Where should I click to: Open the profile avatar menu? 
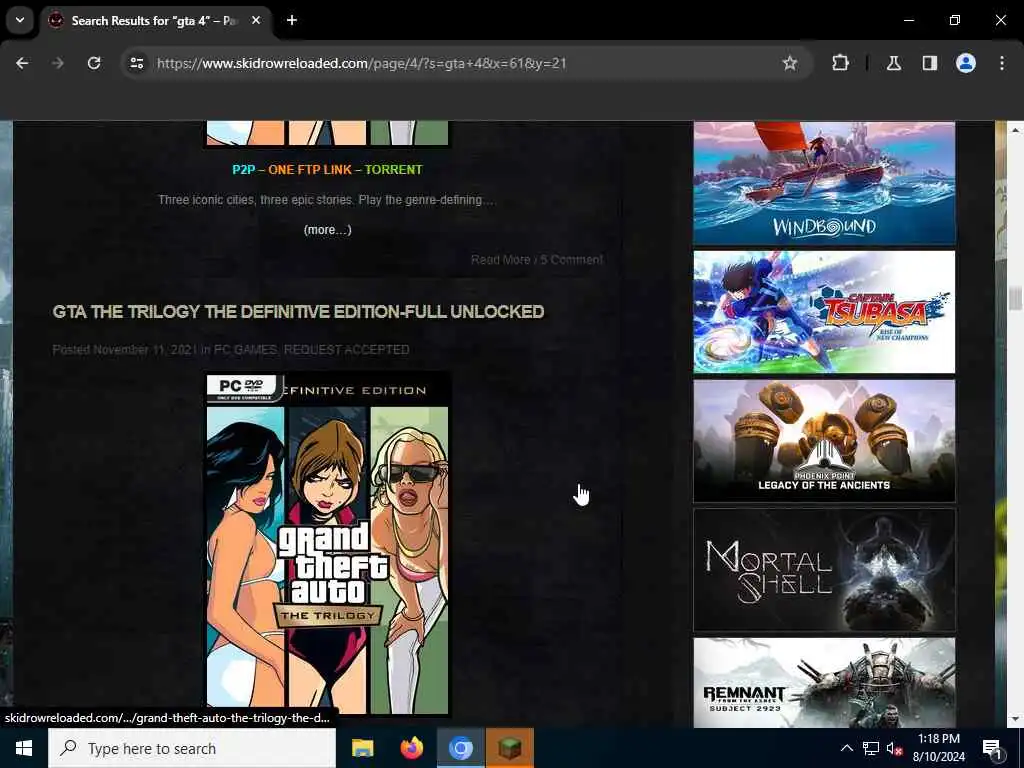click(x=966, y=63)
